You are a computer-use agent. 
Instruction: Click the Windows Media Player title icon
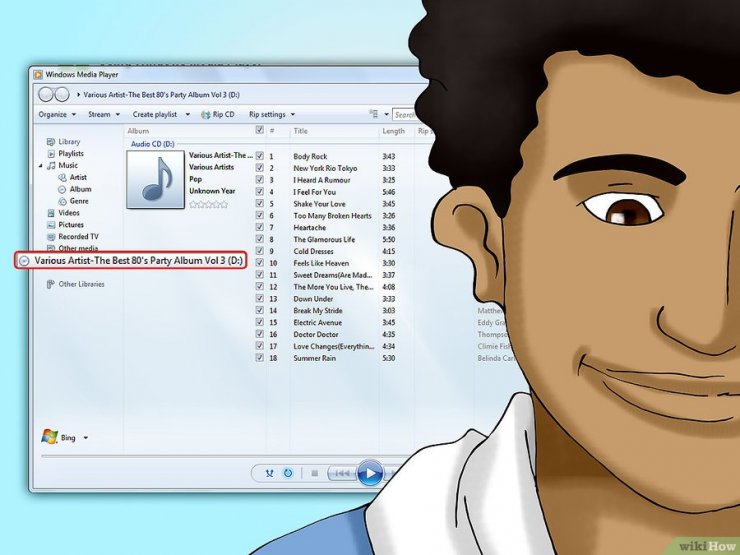point(38,75)
